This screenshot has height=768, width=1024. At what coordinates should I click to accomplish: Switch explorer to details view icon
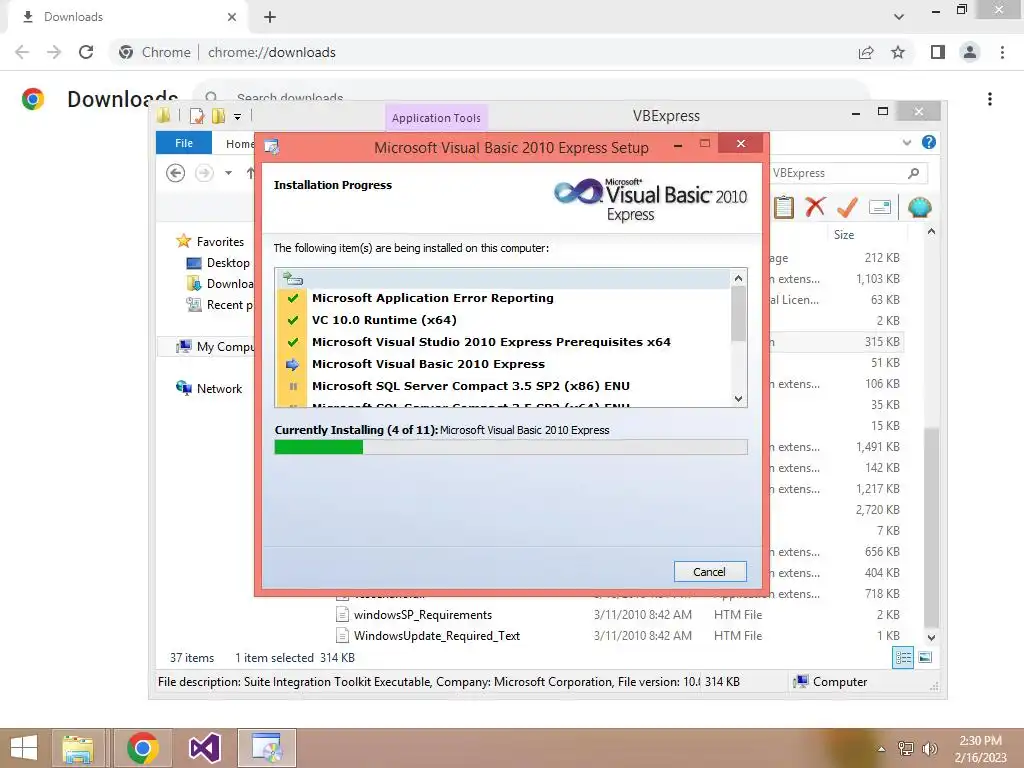coord(903,658)
